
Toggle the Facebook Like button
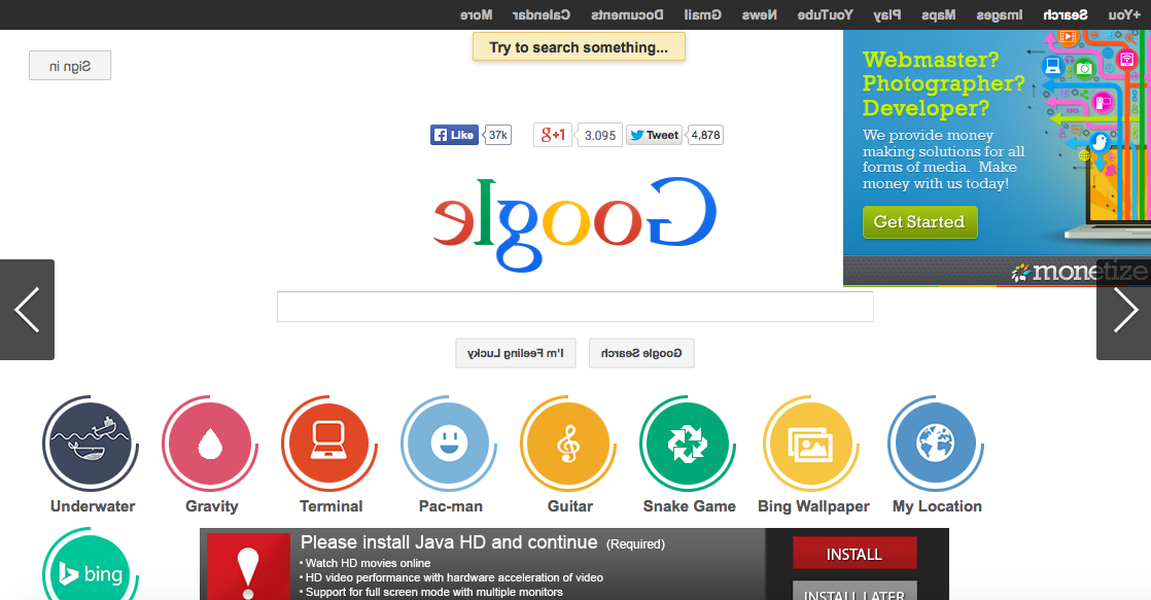point(454,134)
